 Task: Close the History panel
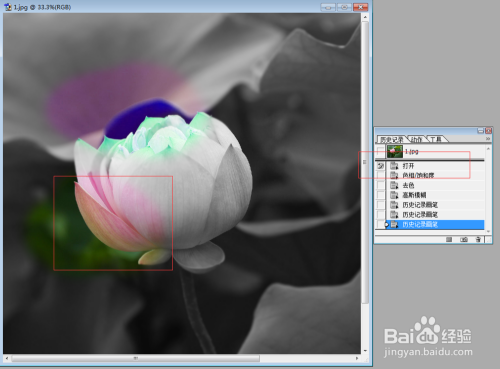(488, 131)
